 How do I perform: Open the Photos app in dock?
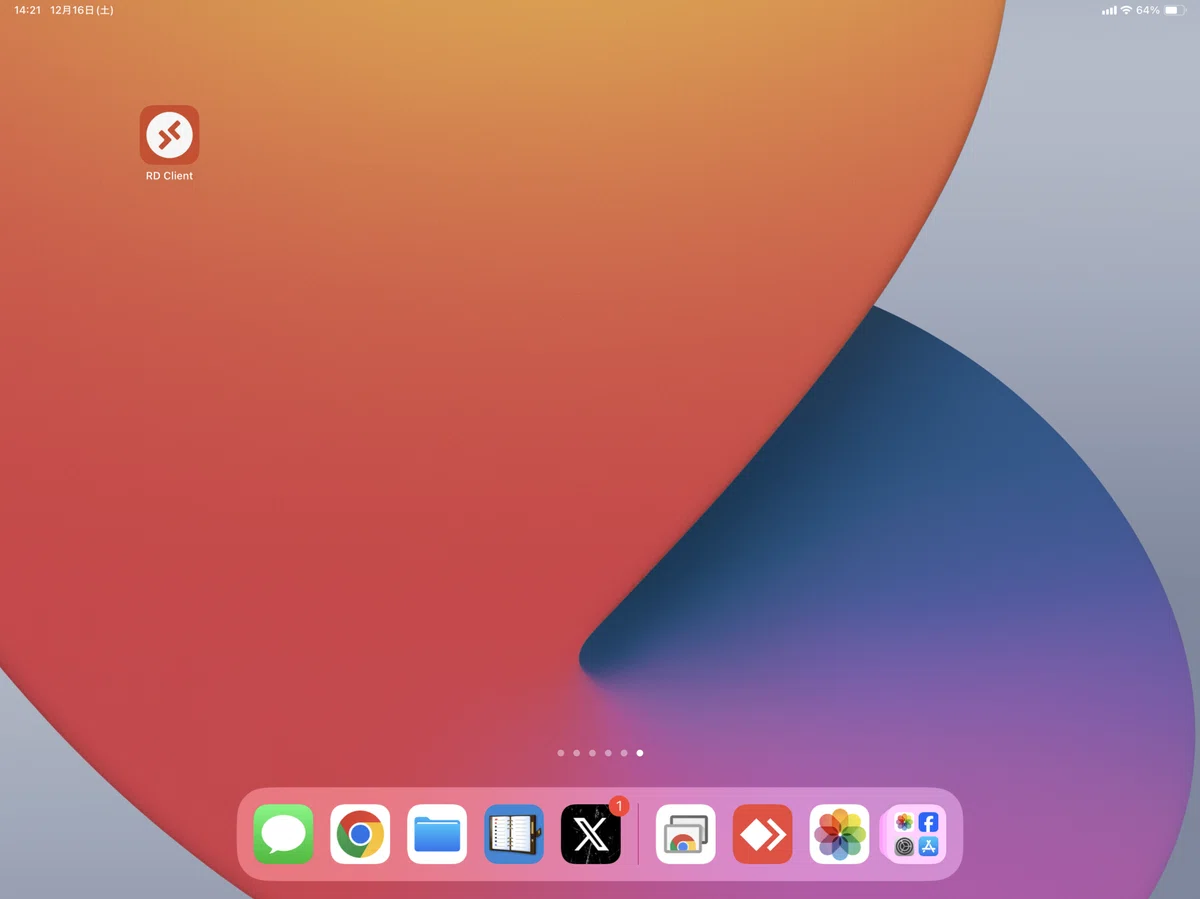coord(840,834)
